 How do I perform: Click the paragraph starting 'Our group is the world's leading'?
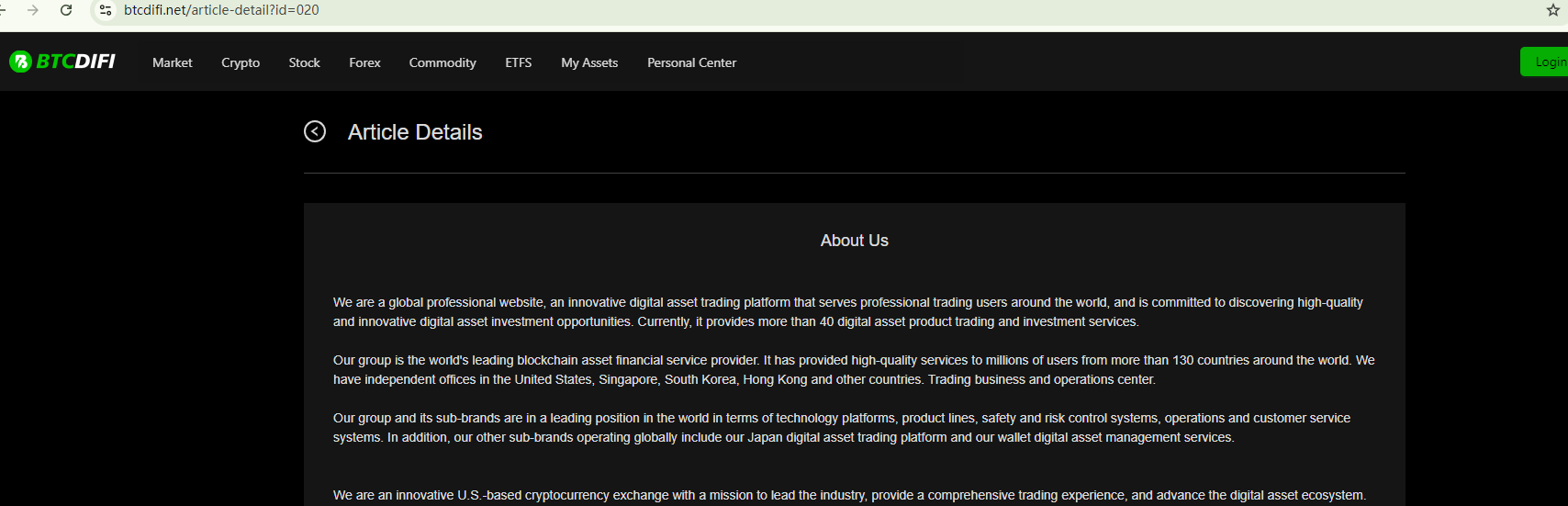(x=854, y=370)
